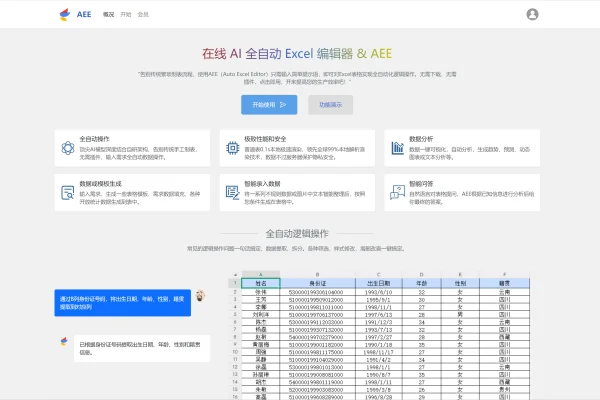This screenshot has height=400, width=600.
Task: Click the 数据或模板生成 card title
Action: coord(101,184)
